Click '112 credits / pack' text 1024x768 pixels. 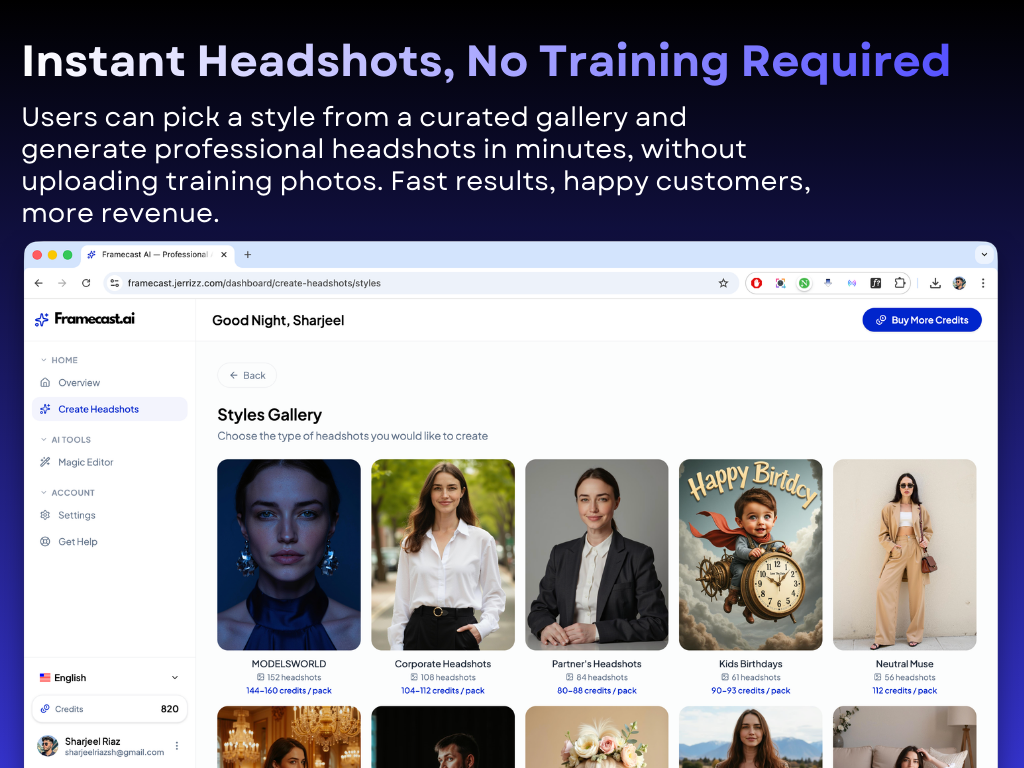tap(904, 690)
